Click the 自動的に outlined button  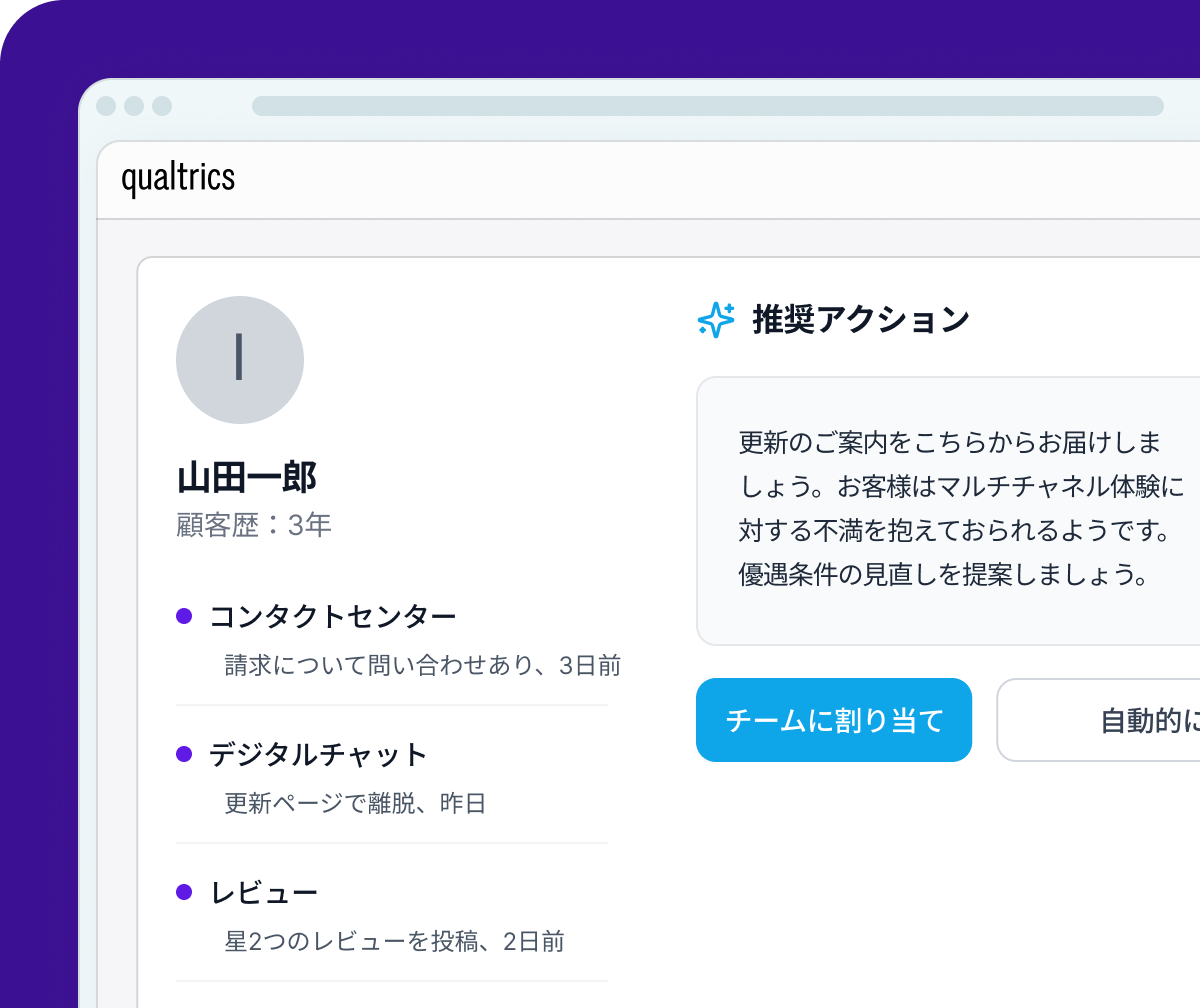tap(1098, 720)
